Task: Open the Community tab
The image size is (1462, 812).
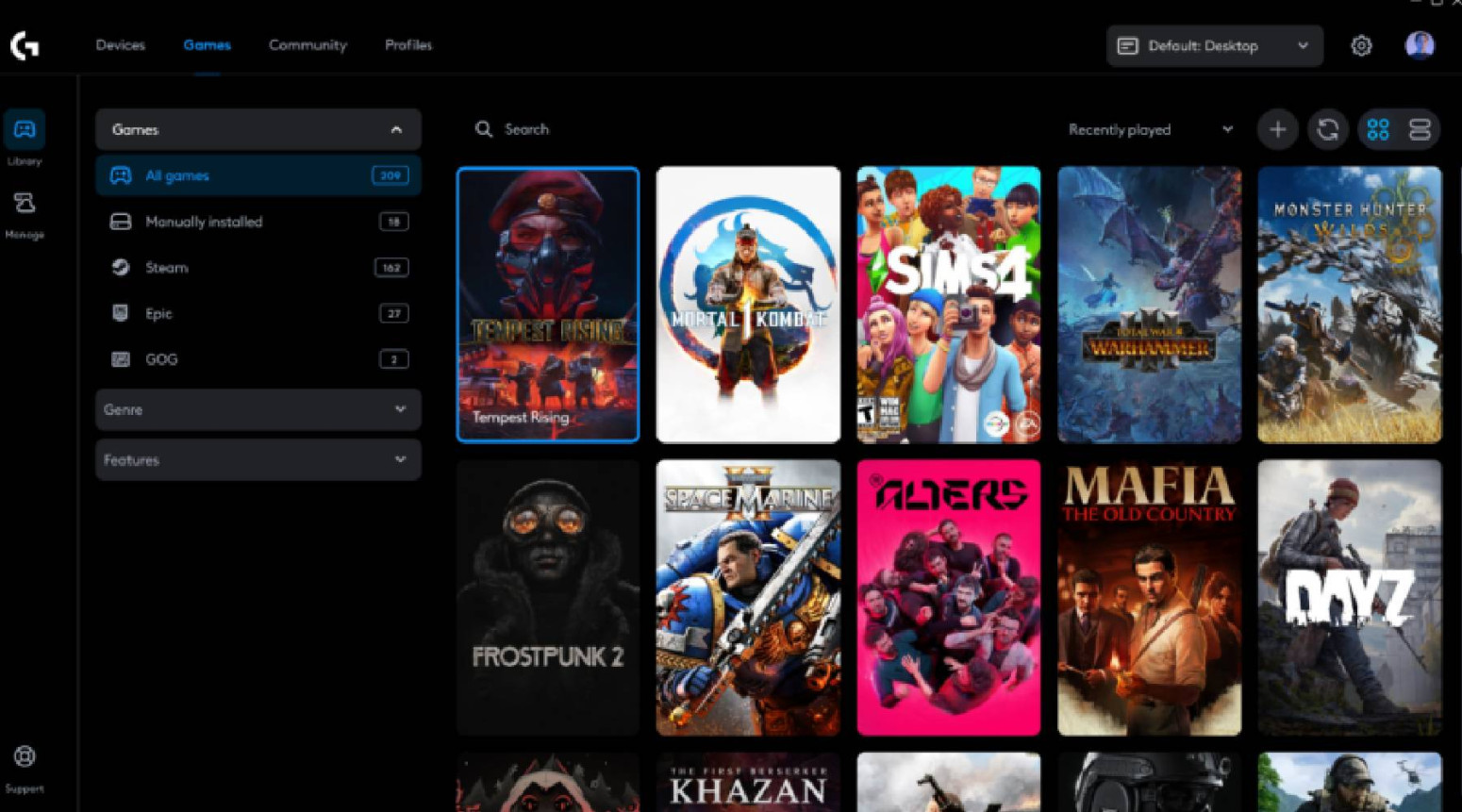Action: [x=307, y=44]
